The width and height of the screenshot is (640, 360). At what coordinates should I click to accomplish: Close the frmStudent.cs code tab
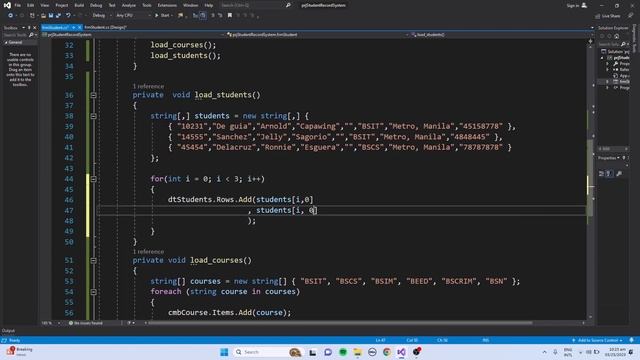80,27
